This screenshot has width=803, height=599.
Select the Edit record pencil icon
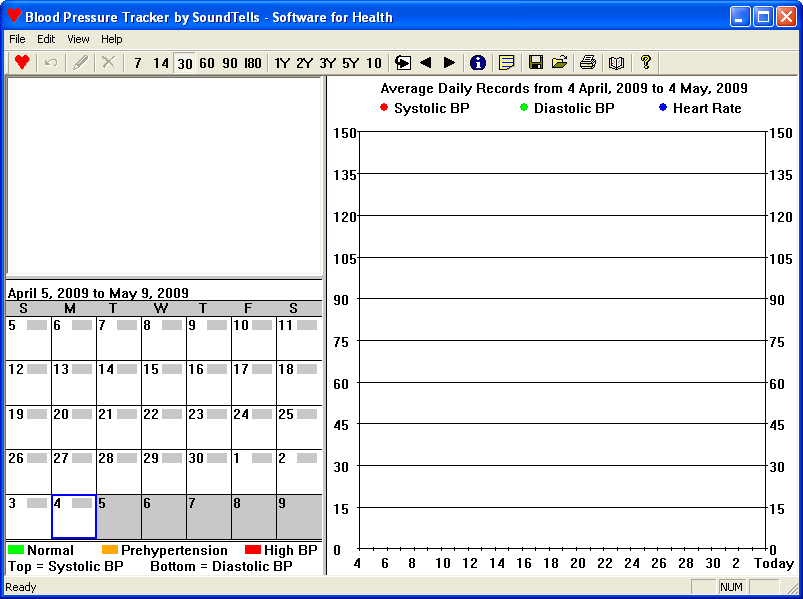click(x=81, y=62)
